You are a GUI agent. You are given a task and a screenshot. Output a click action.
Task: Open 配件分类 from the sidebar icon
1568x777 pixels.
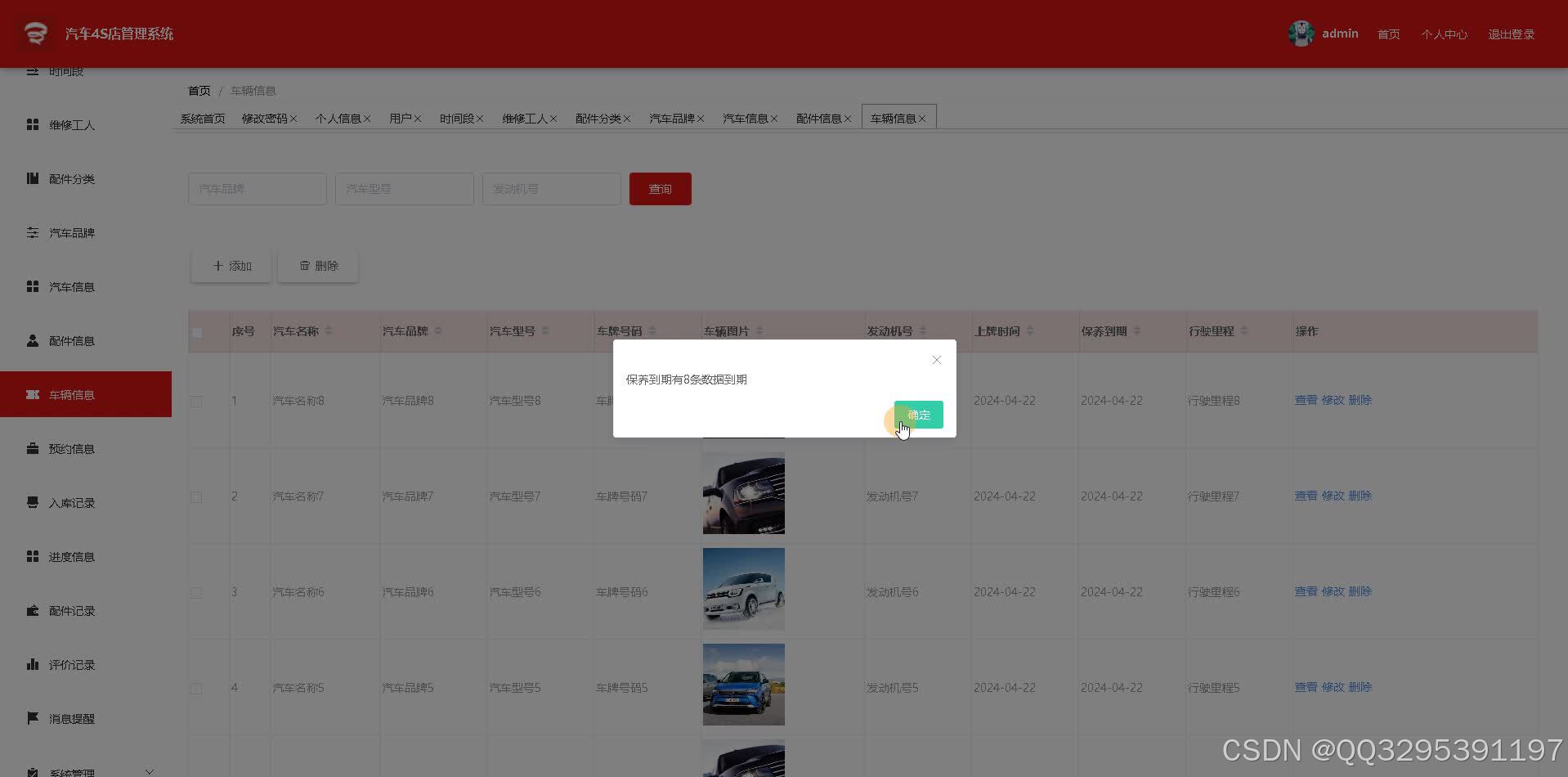[x=33, y=178]
